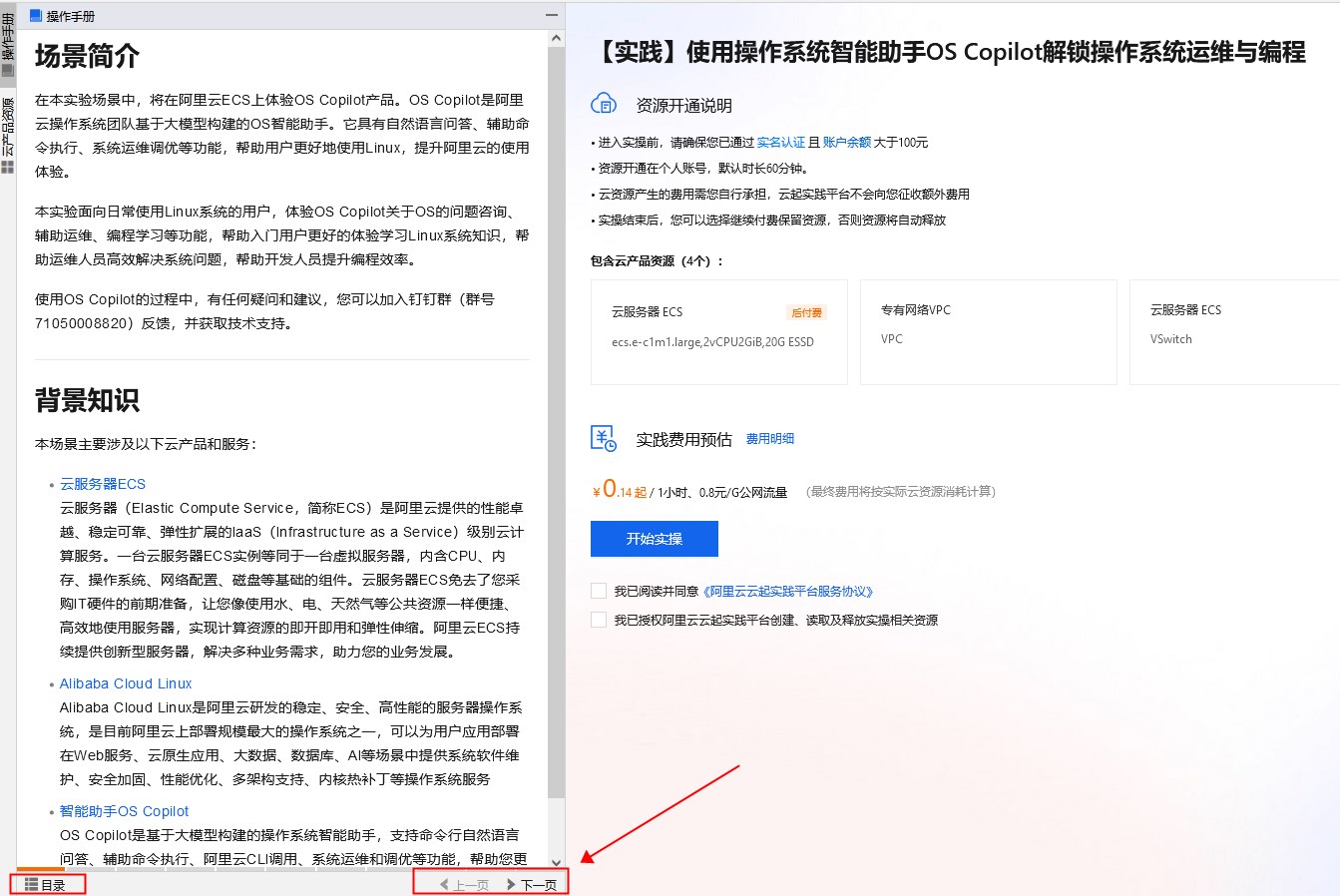Screen dimensions: 1340x896
Task: Check the 我已阅读并同意 agreement checkbox
Action: (599, 591)
